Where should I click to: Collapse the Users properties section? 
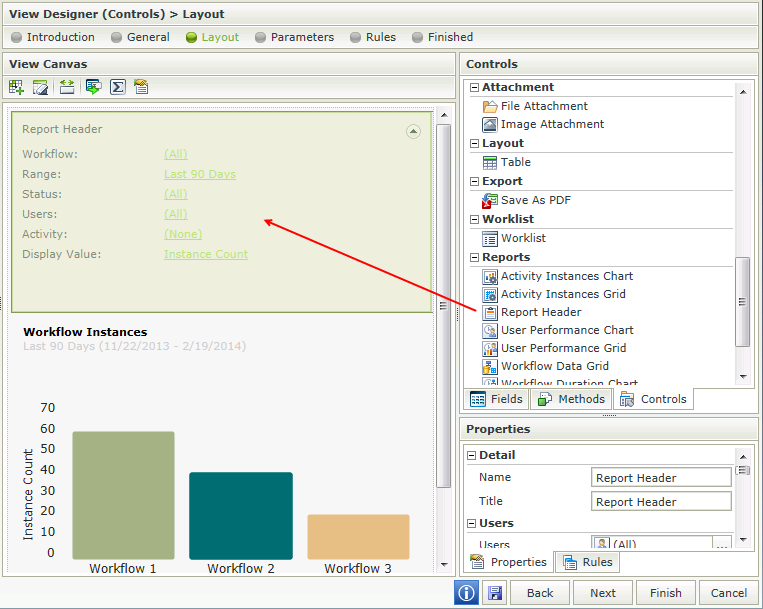pyautogui.click(x=472, y=524)
